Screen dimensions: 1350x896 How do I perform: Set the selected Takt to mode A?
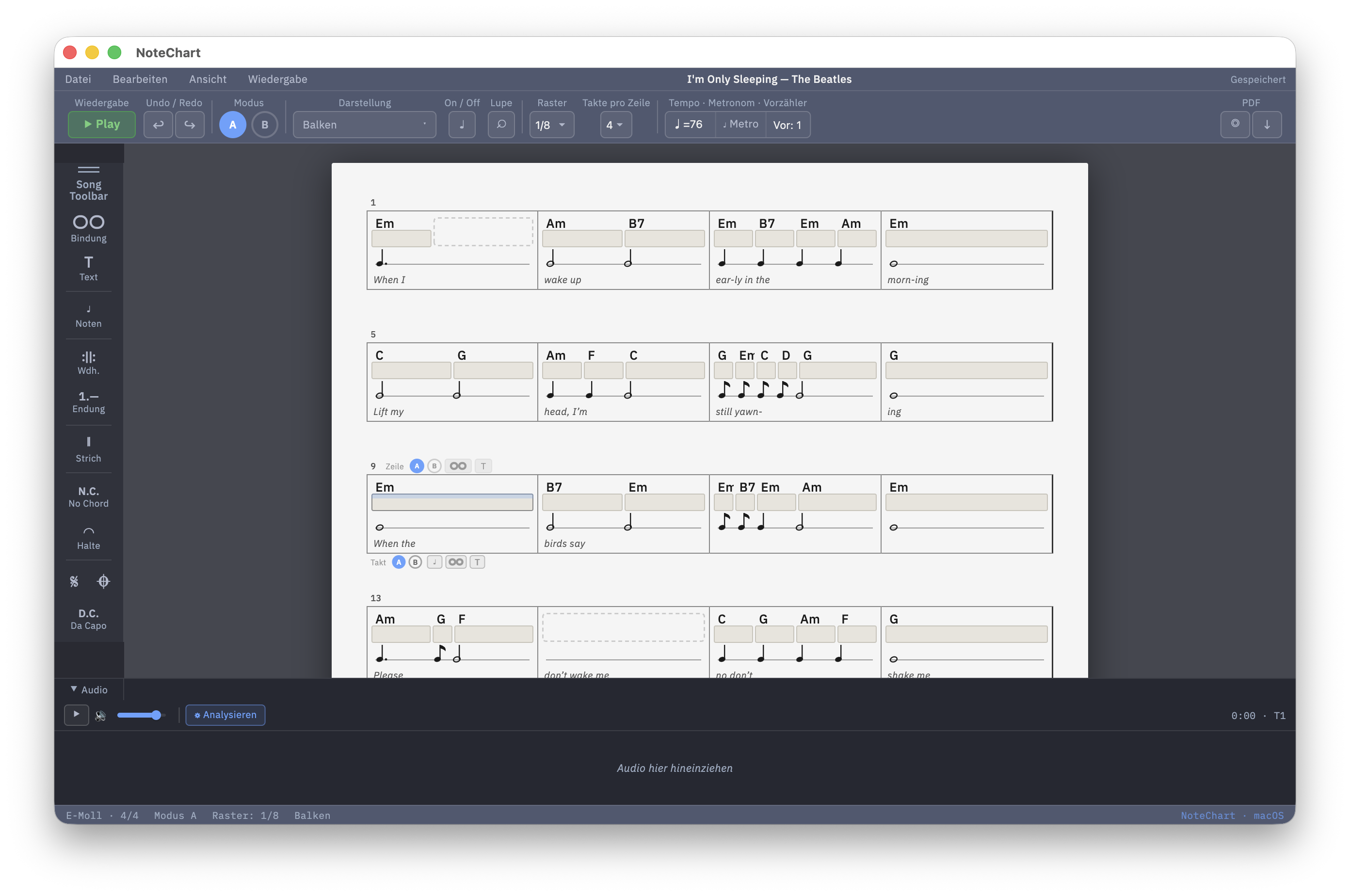click(399, 562)
